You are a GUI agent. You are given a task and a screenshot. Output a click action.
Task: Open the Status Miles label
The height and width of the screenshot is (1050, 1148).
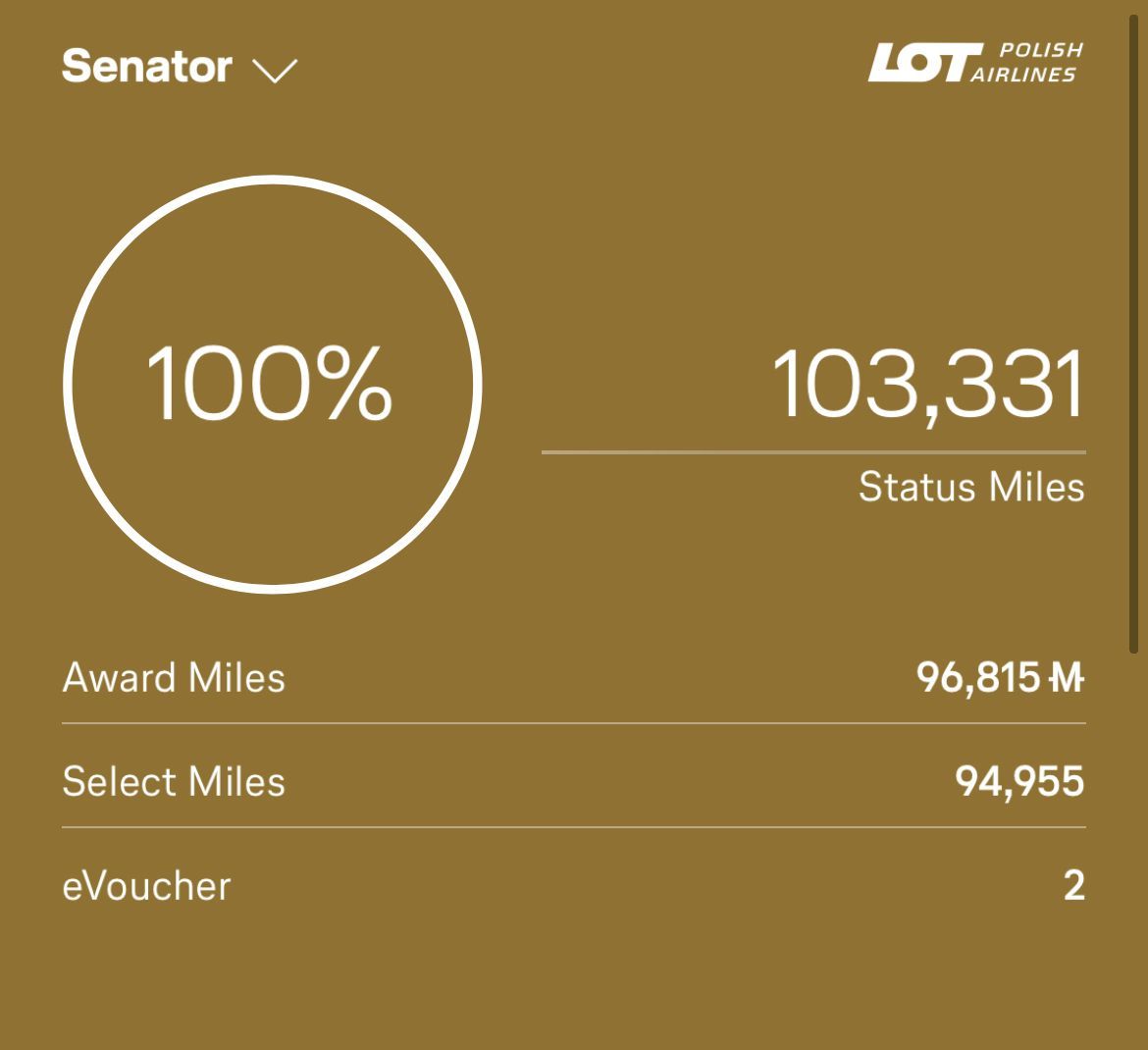pos(970,487)
